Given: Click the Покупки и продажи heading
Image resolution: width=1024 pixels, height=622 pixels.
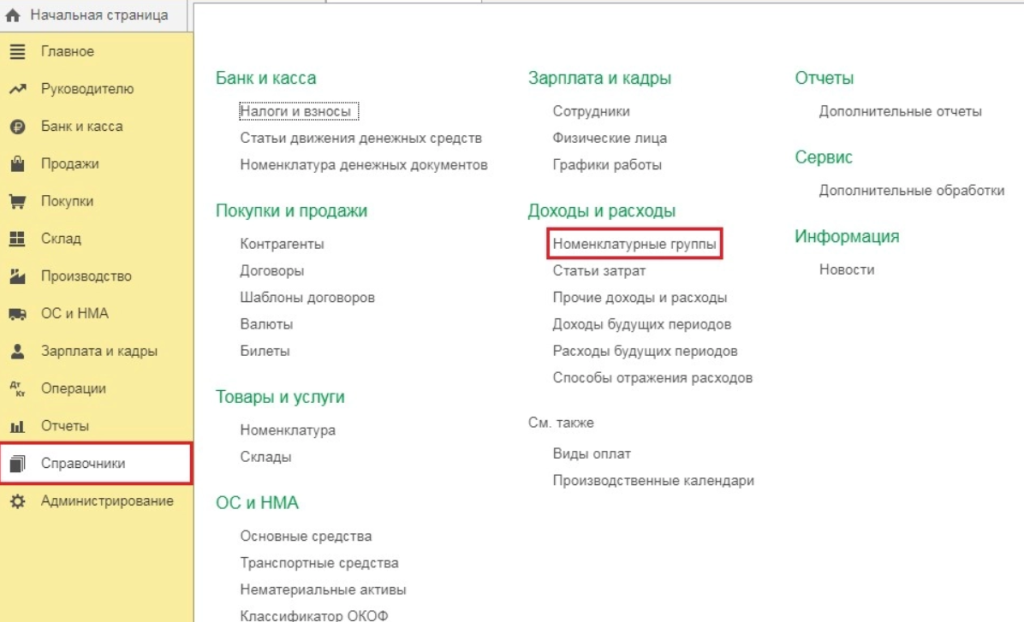Looking at the screenshot, I should (x=291, y=210).
